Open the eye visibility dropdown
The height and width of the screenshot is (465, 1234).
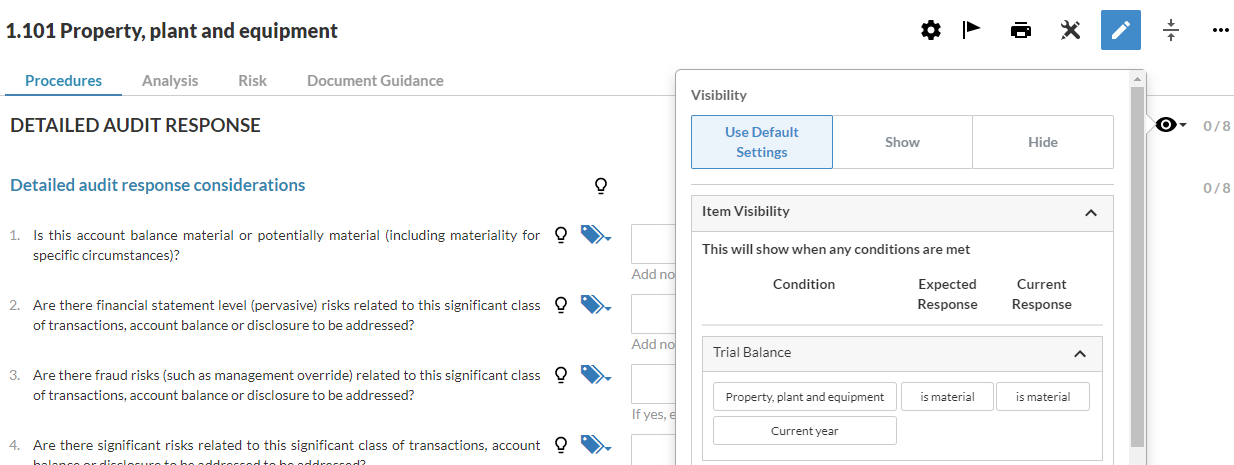click(1169, 125)
